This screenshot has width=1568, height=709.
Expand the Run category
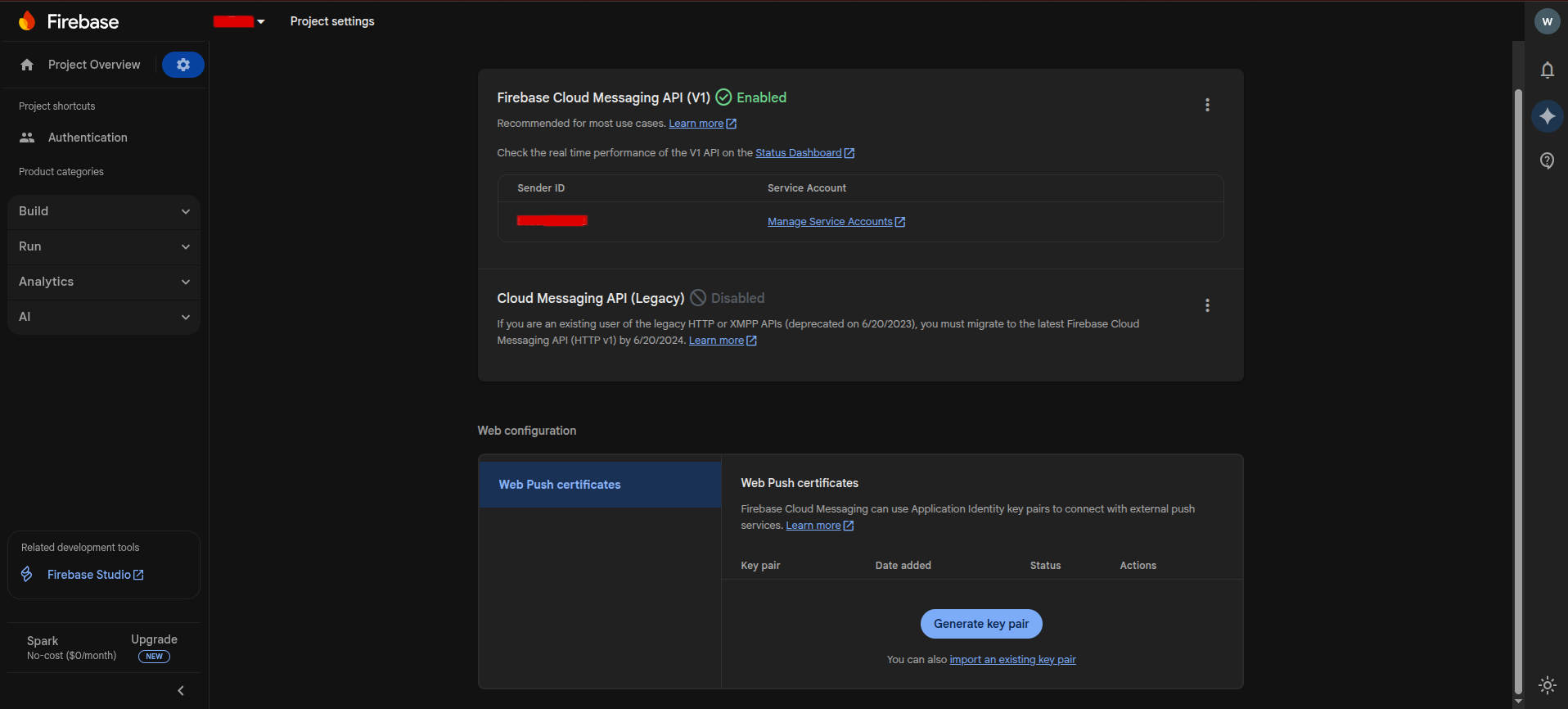click(104, 246)
